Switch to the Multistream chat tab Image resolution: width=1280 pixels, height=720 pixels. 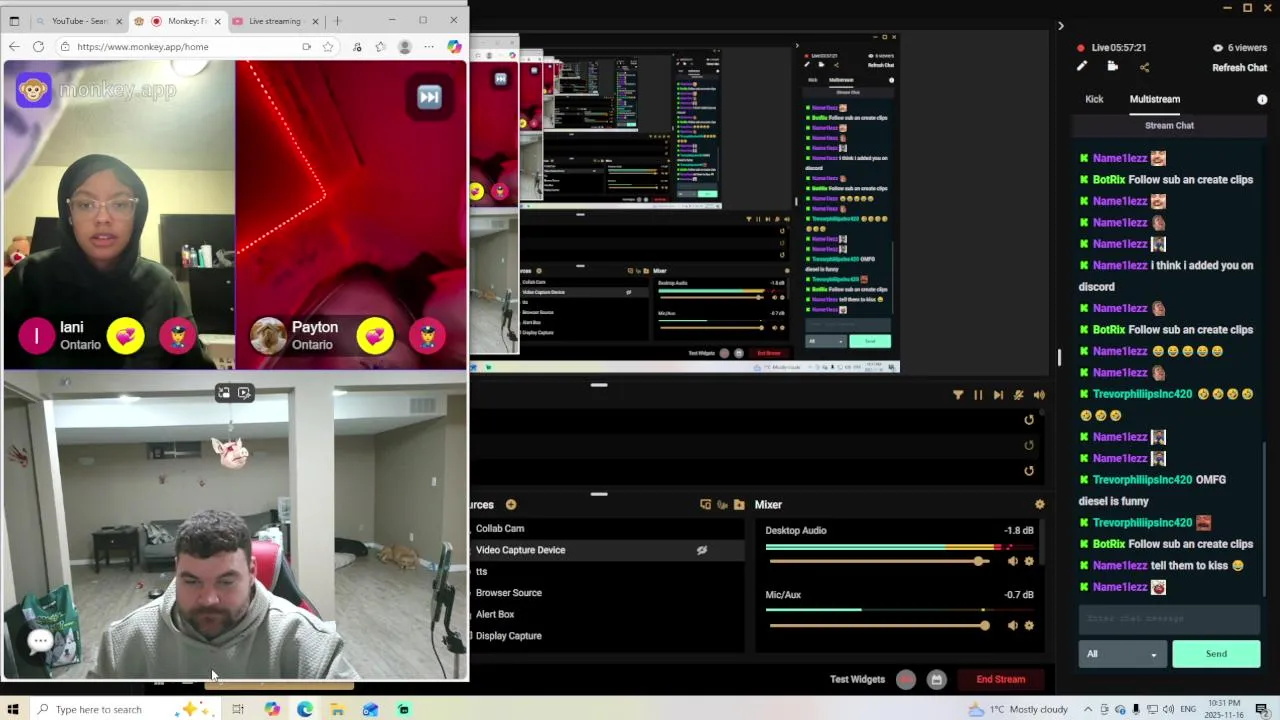pos(1155,99)
